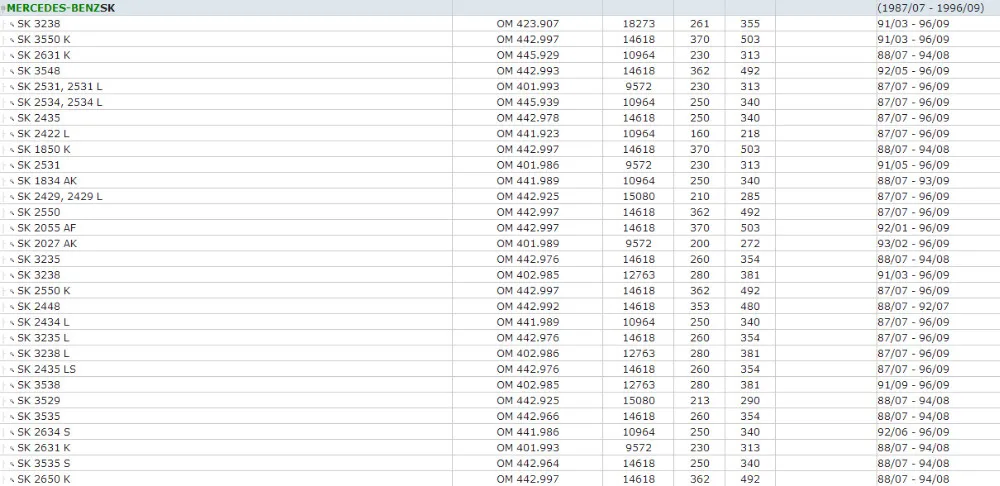Click the horsepower value 285
Viewport: 1000px width, 486px height.
pyautogui.click(x=750, y=196)
